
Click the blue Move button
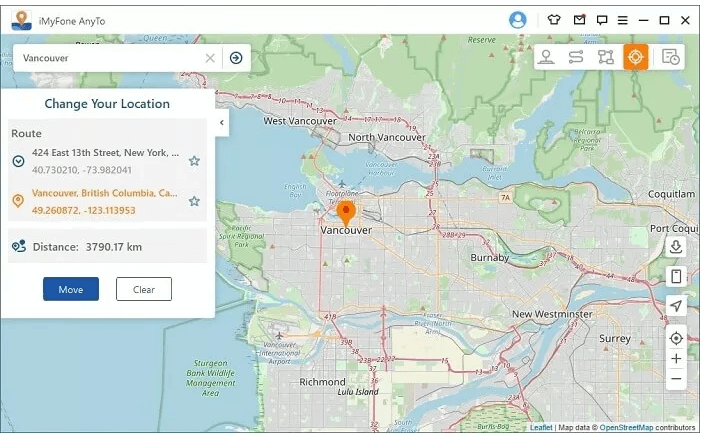[71, 289]
